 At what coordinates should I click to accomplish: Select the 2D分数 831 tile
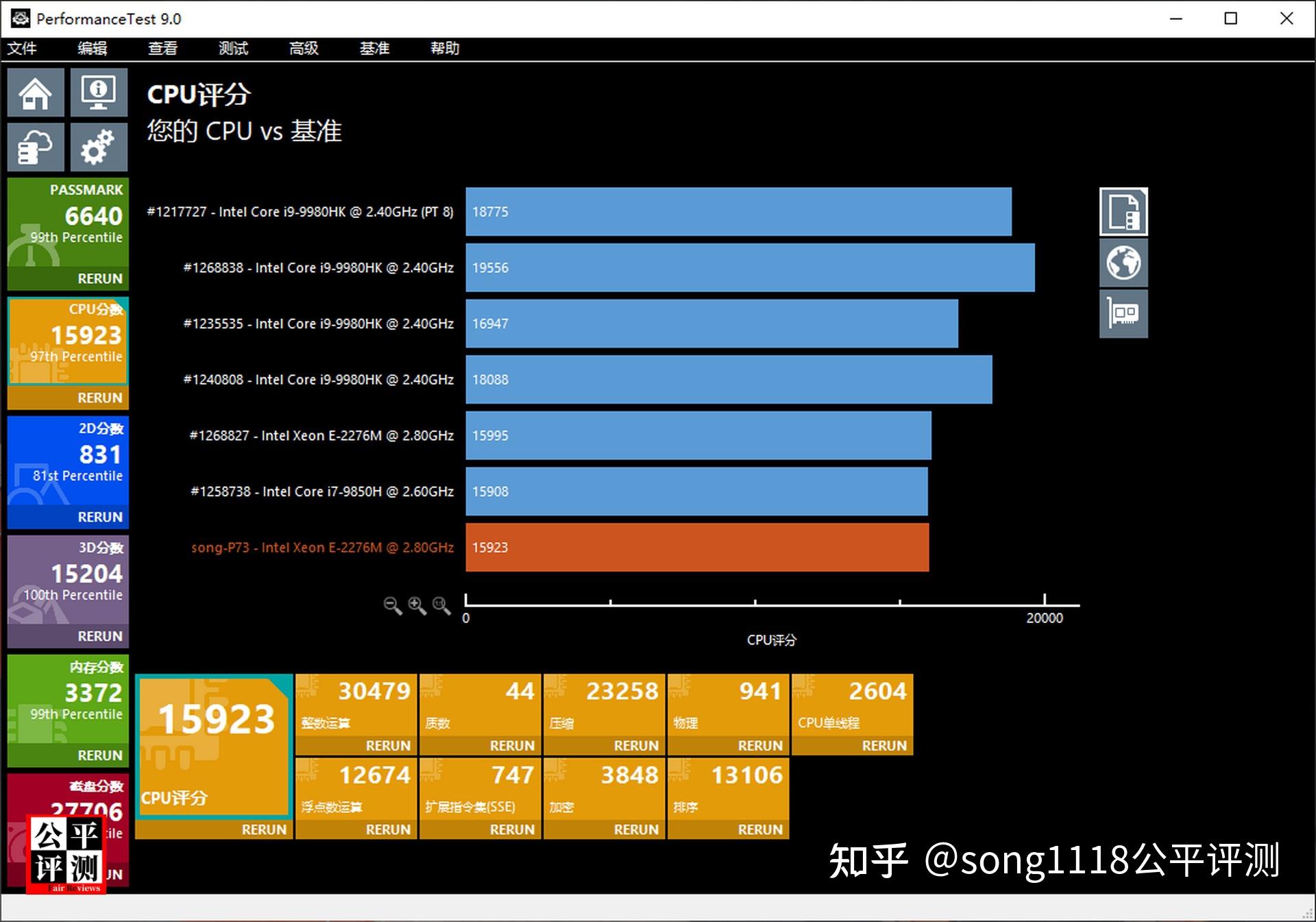68,461
